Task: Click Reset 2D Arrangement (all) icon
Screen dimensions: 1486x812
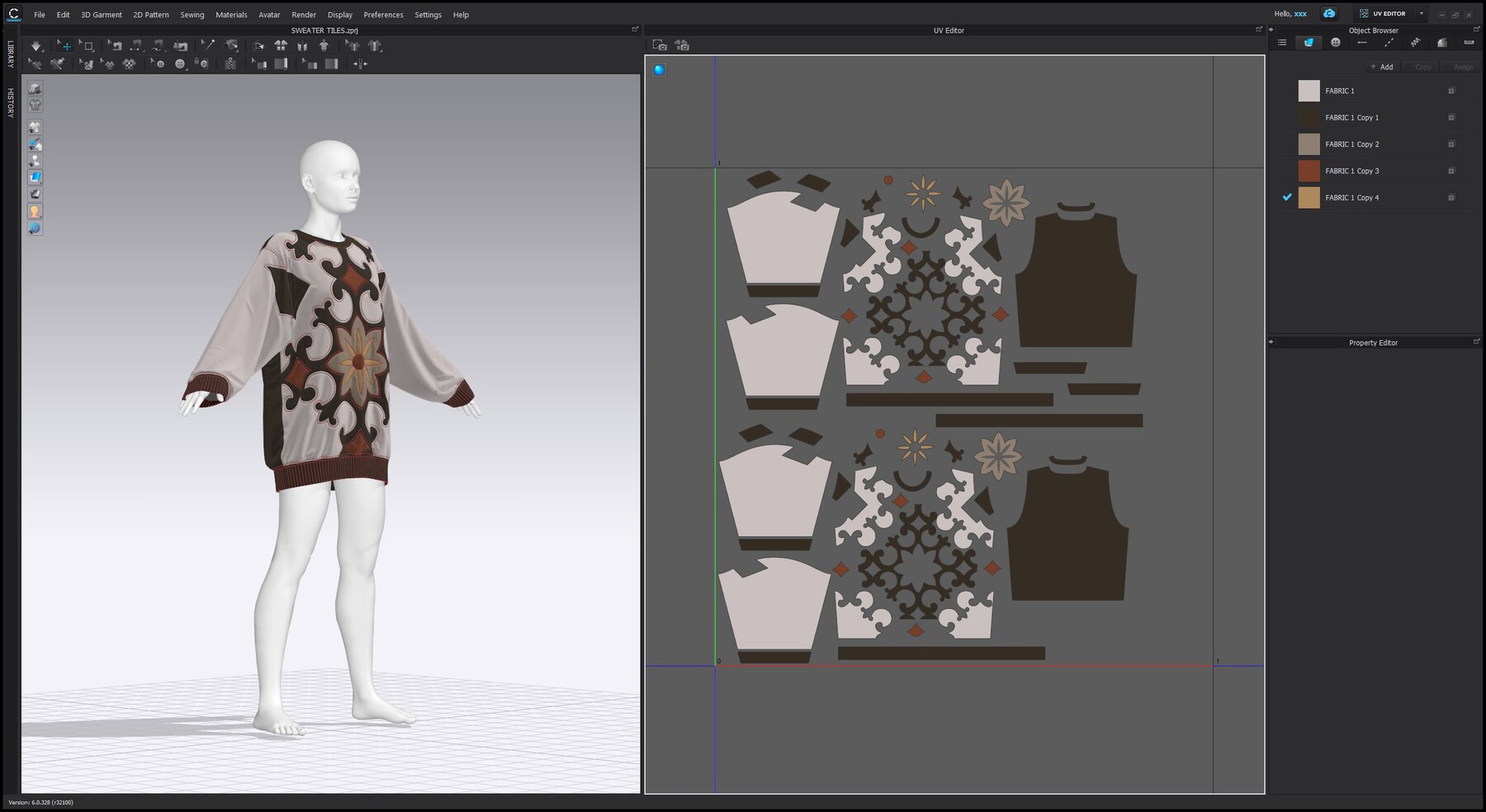Action: pyautogui.click(x=281, y=46)
